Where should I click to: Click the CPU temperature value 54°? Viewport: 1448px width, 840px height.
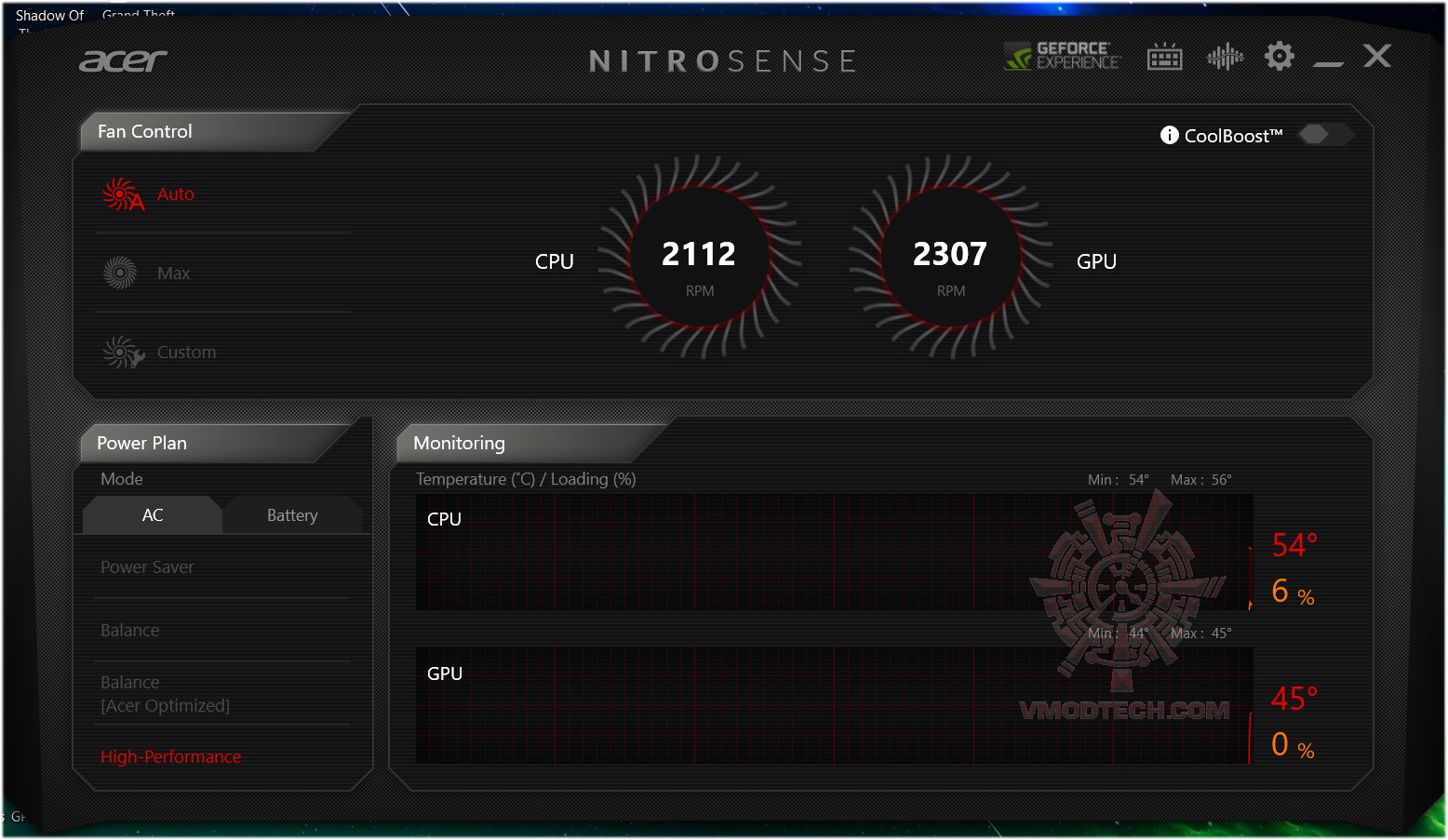[x=1294, y=545]
